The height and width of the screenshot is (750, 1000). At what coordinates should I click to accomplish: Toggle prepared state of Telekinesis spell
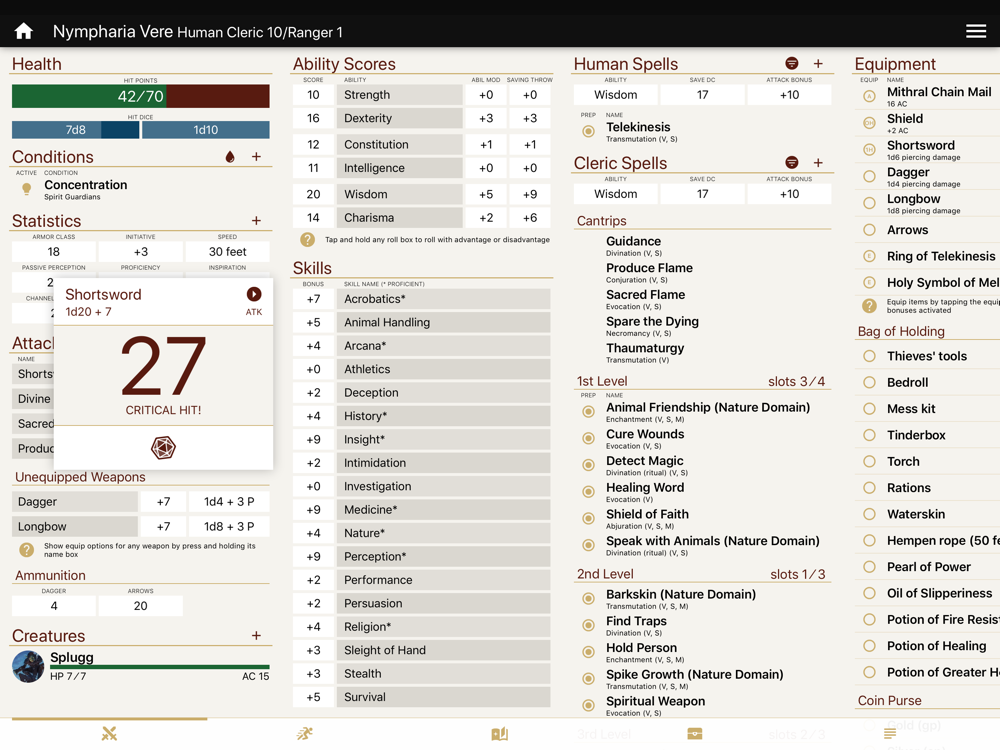[x=589, y=131]
